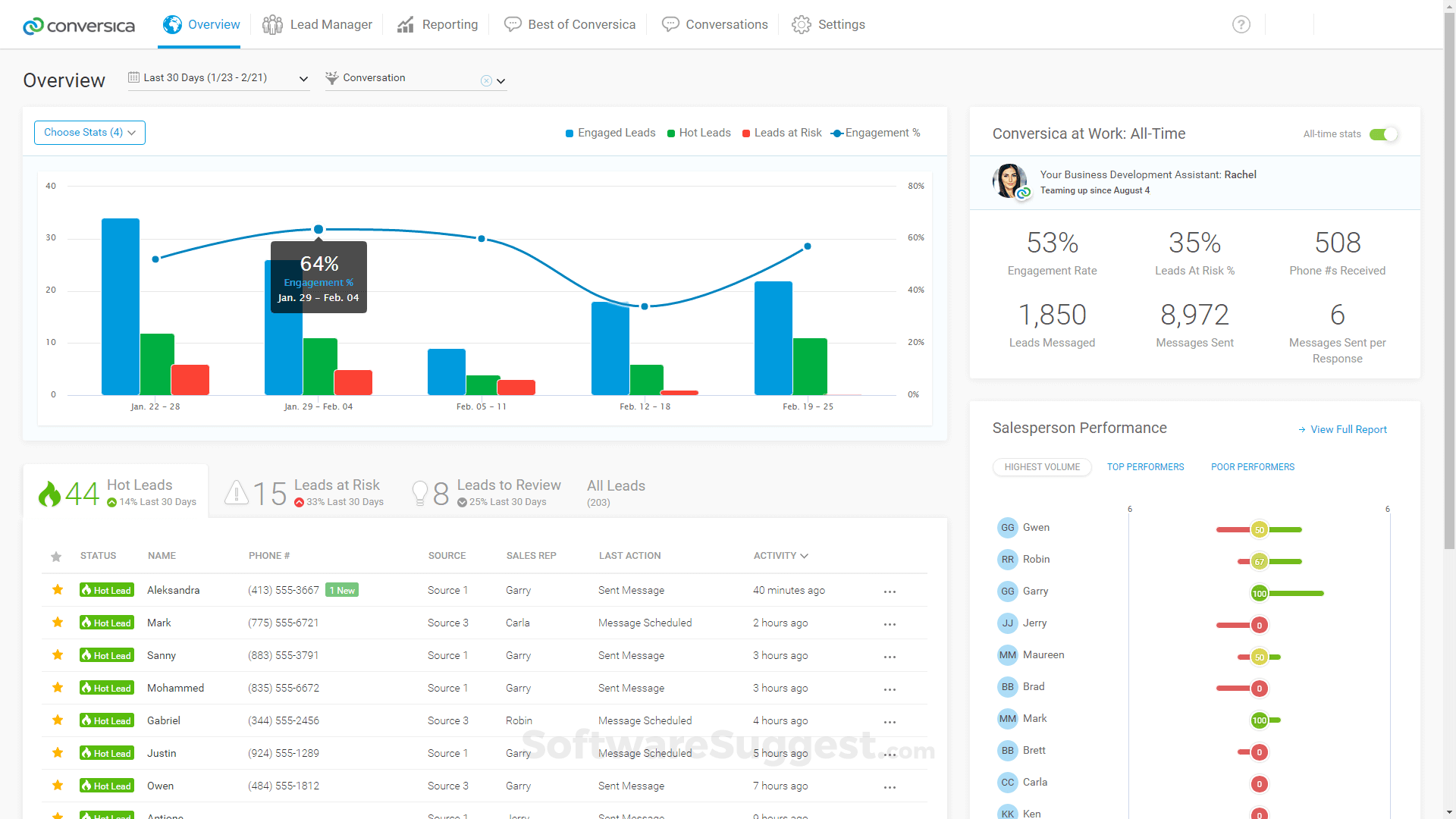Click the View Full Report link
Image resolution: width=1456 pixels, height=819 pixels.
[1348, 429]
